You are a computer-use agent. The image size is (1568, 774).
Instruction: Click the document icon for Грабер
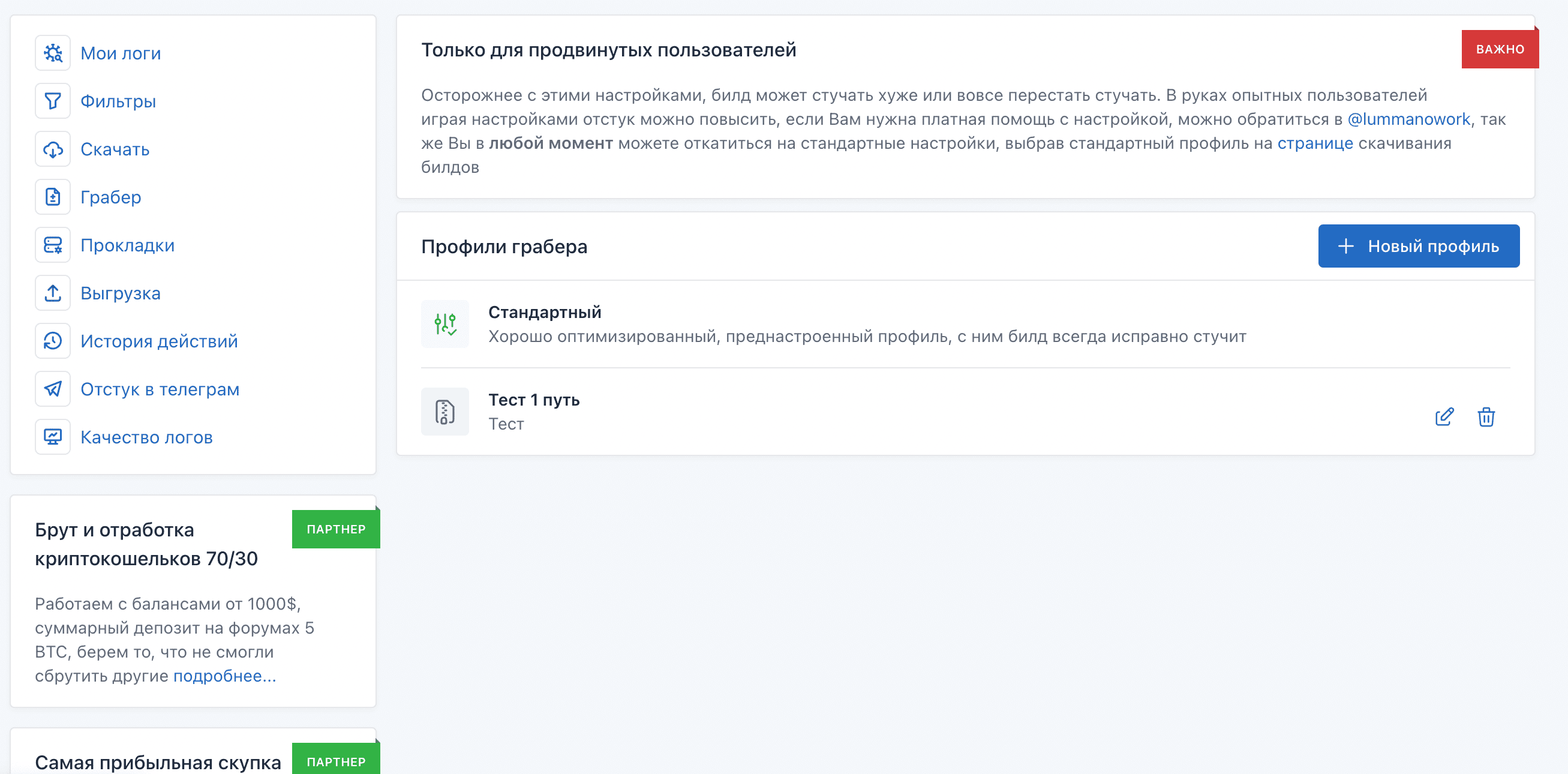[x=53, y=197]
